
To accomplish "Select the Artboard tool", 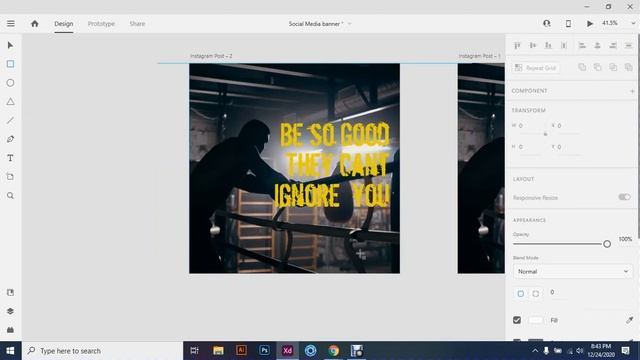I will (10, 177).
